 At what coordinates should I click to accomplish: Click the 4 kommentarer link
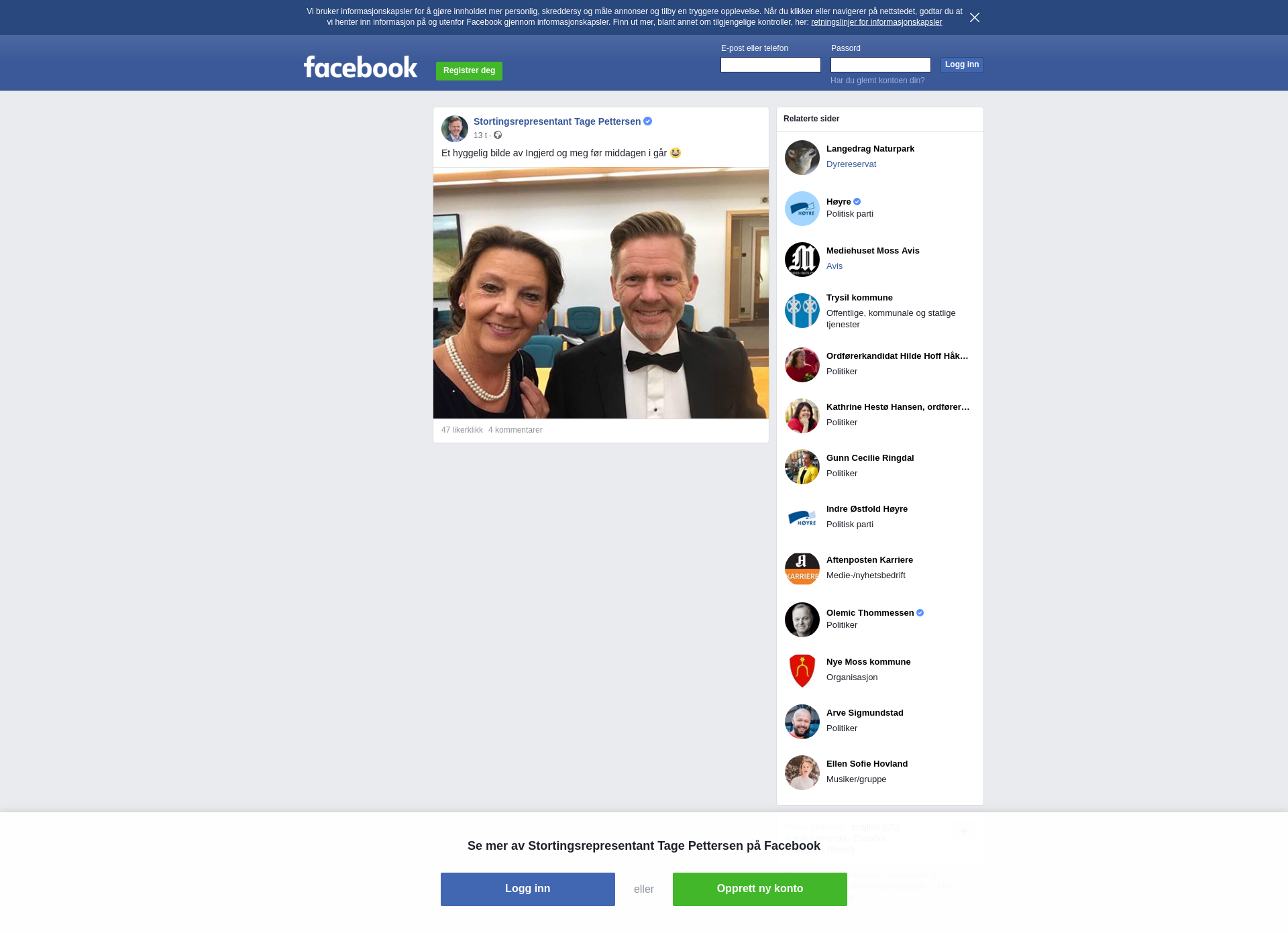(x=515, y=430)
